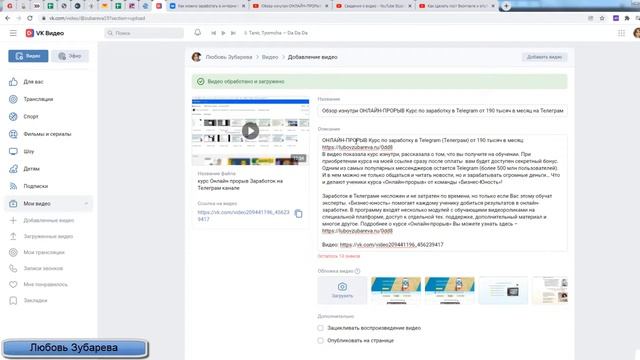Open Добавленные видео
Screen dimensions: 640x360
click(48, 220)
